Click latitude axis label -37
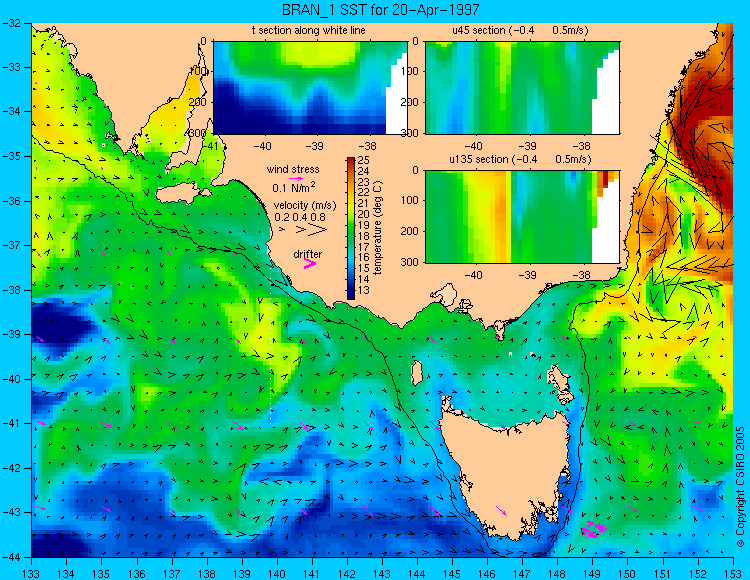 pos(11,245)
